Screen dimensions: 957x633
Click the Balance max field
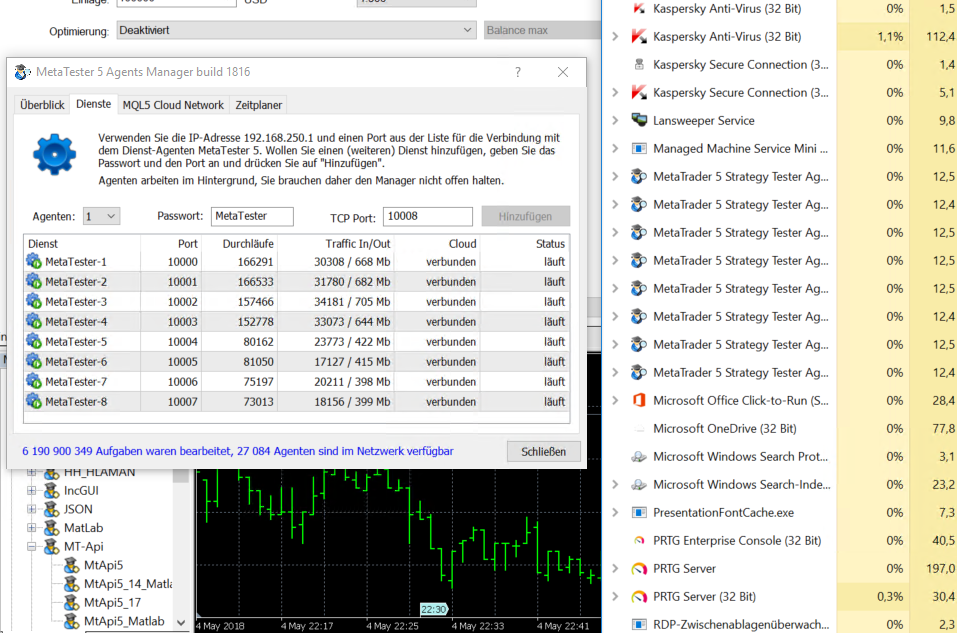[543, 30]
